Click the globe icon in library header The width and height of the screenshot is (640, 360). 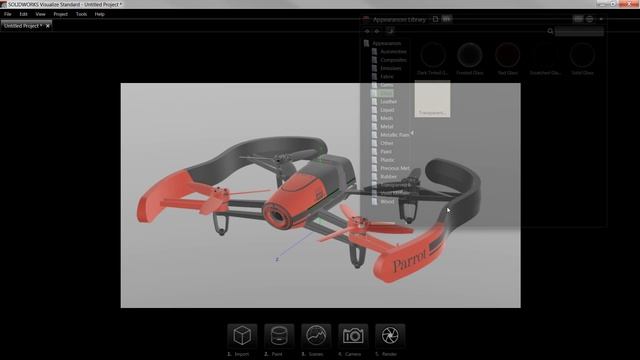pos(590,19)
